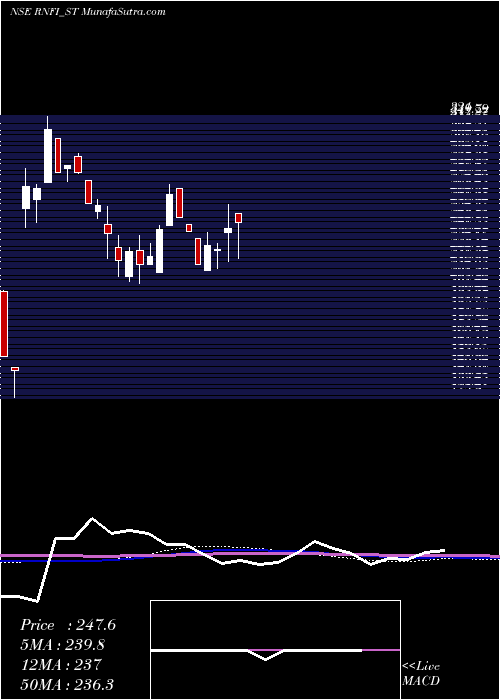Select the 12MA : 237 value
Image resolution: width=500 pixels, height=700 pixels.
[61, 665]
